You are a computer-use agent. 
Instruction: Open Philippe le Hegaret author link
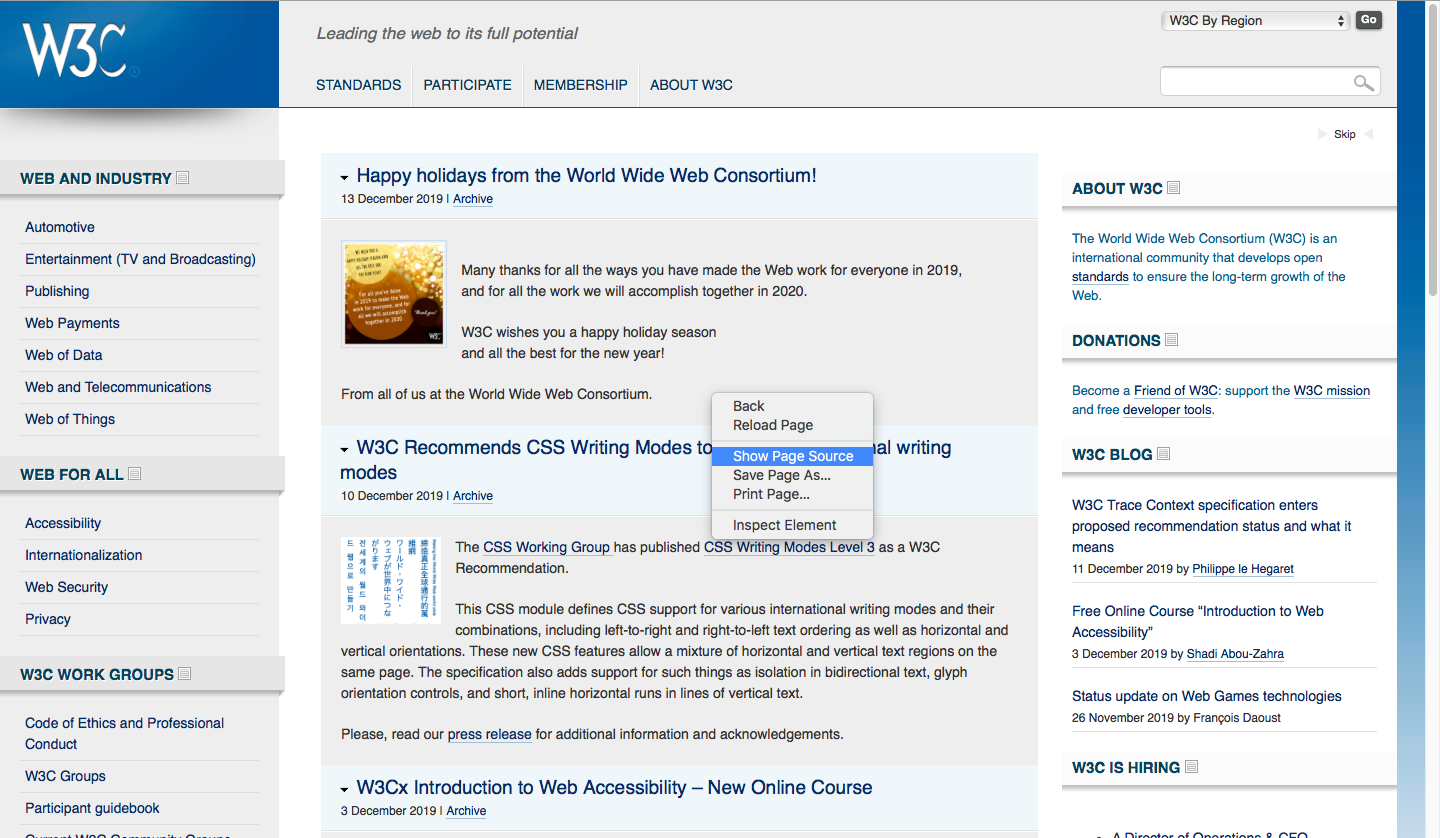point(1243,569)
